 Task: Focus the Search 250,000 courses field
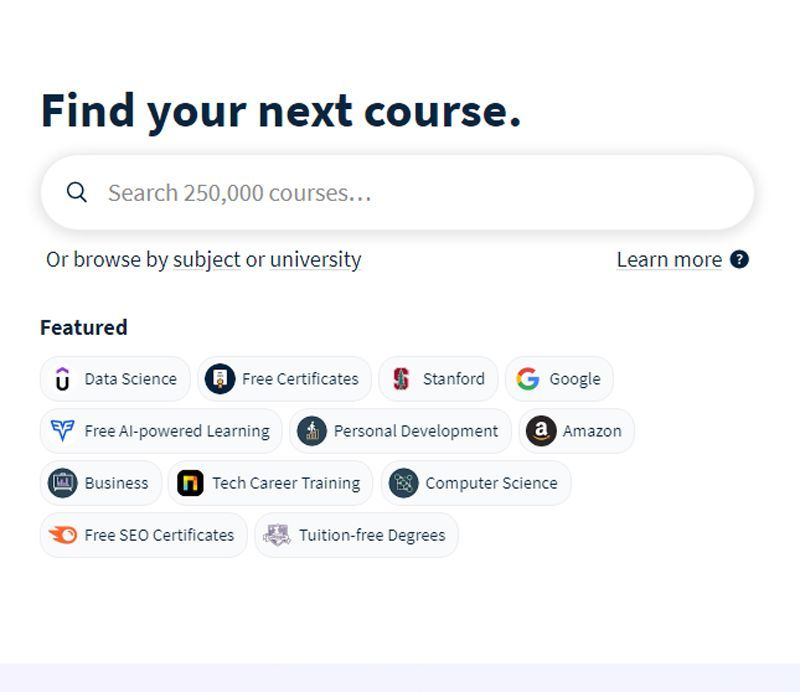(x=397, y=192)
